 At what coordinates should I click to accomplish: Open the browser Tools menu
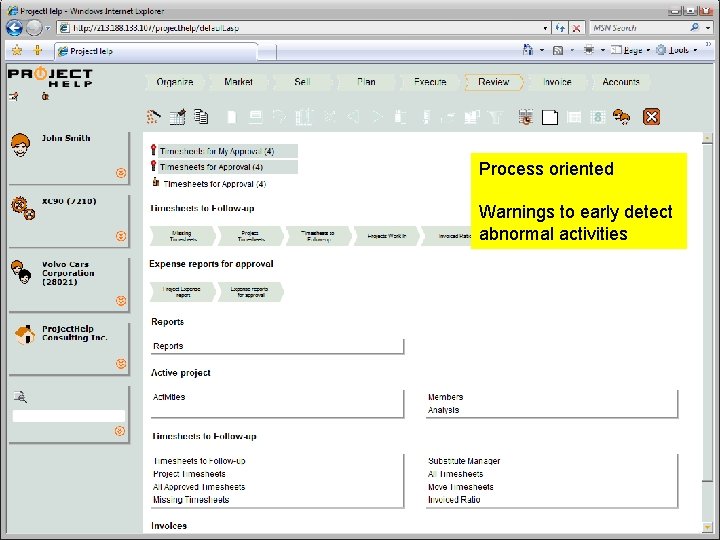677,50
